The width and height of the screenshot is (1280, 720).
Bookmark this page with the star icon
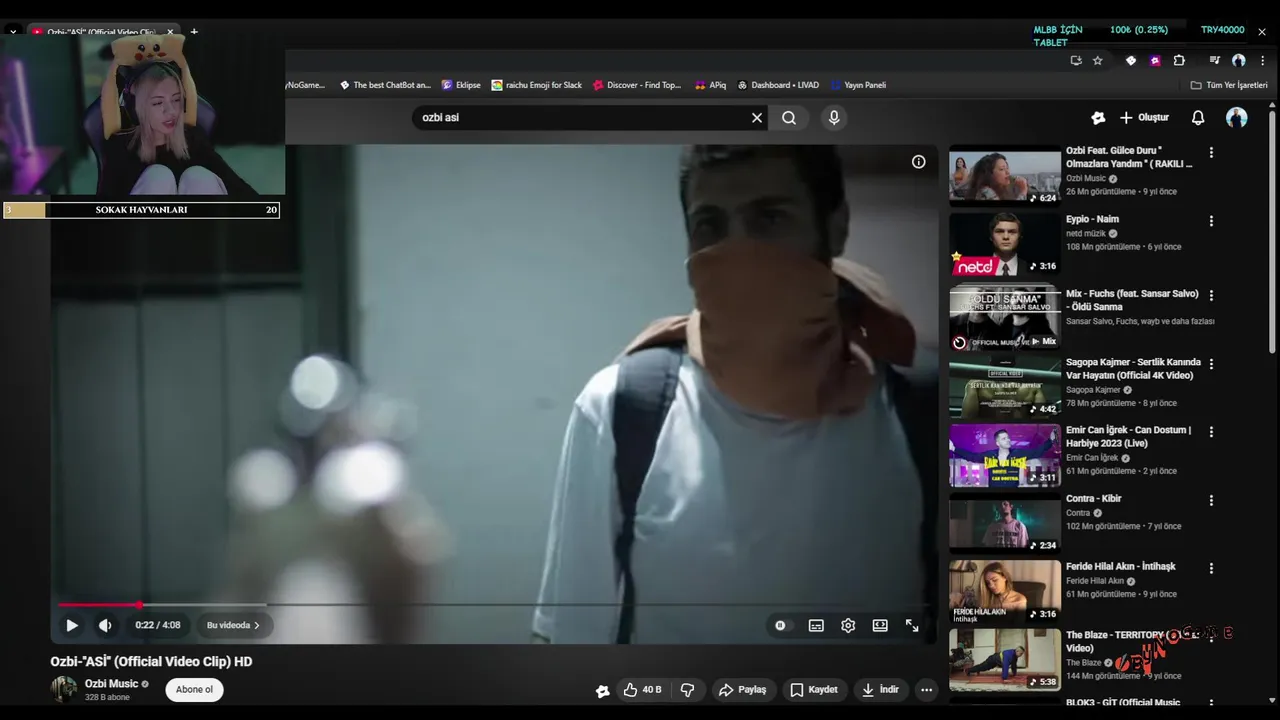pos(1097,61)
